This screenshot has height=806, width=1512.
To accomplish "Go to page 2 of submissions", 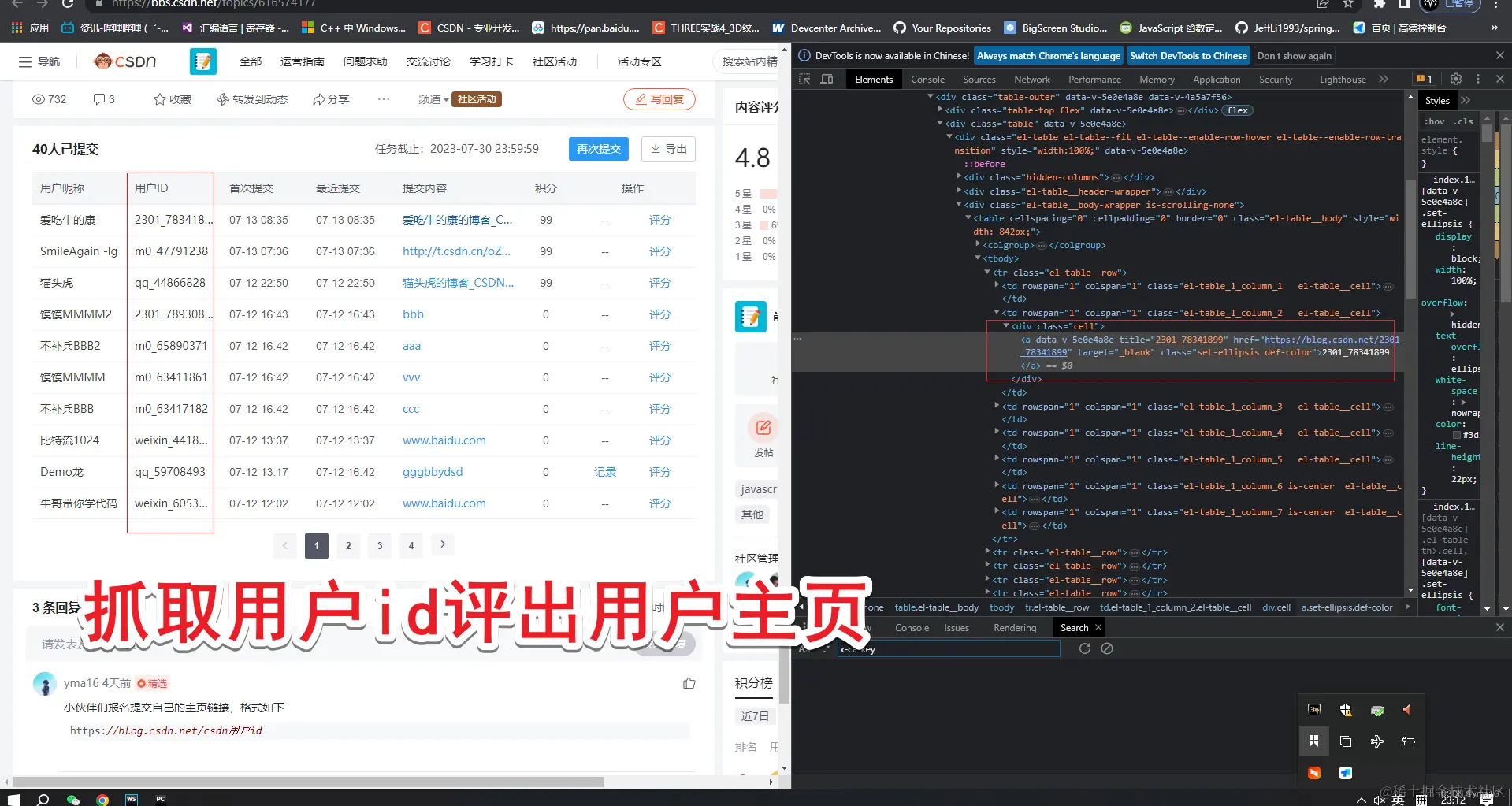I will click(348, 545).
